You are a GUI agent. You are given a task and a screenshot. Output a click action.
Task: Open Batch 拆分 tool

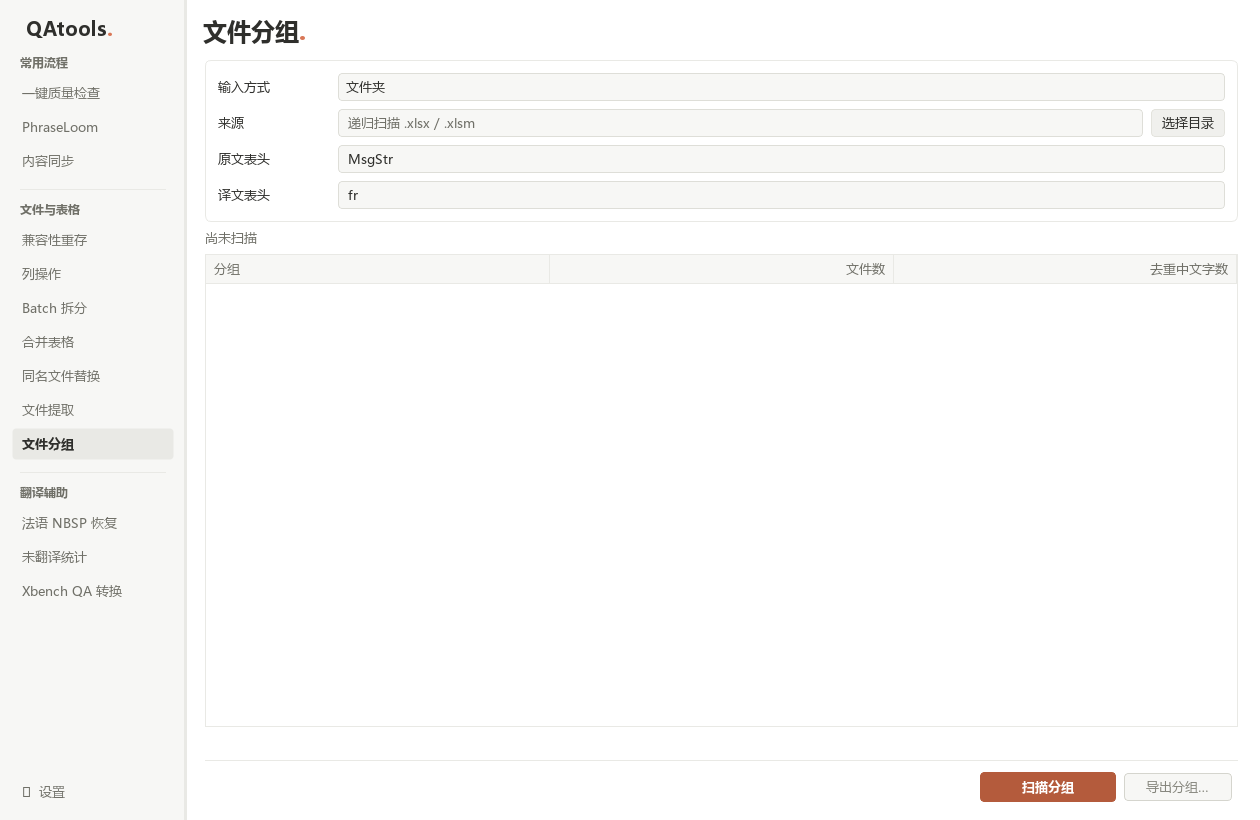[93, 308]
